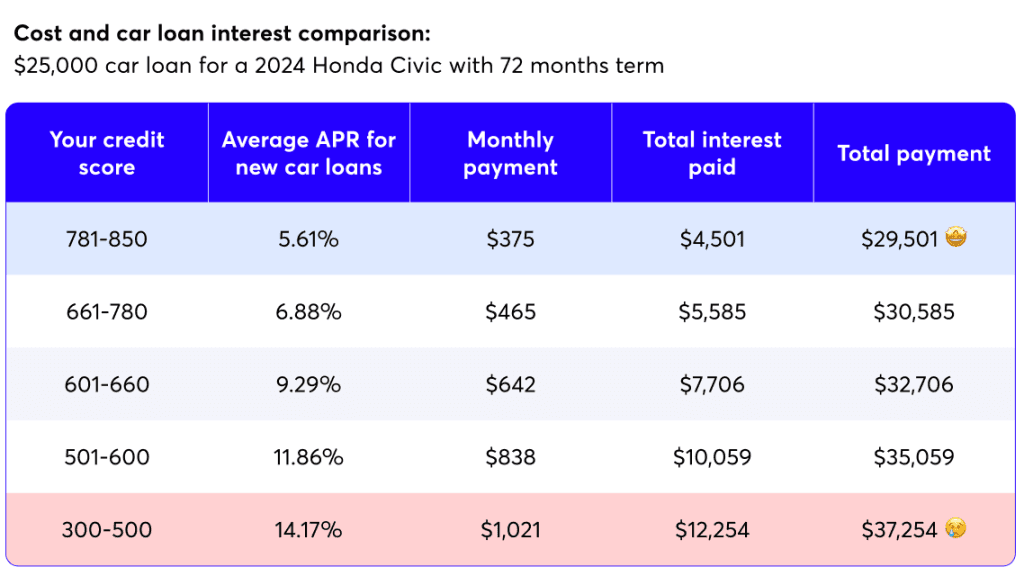This screenshot has height=576, width=1024.
Task: Select the $7,706 total interest cell
Action: click(712, 385)
